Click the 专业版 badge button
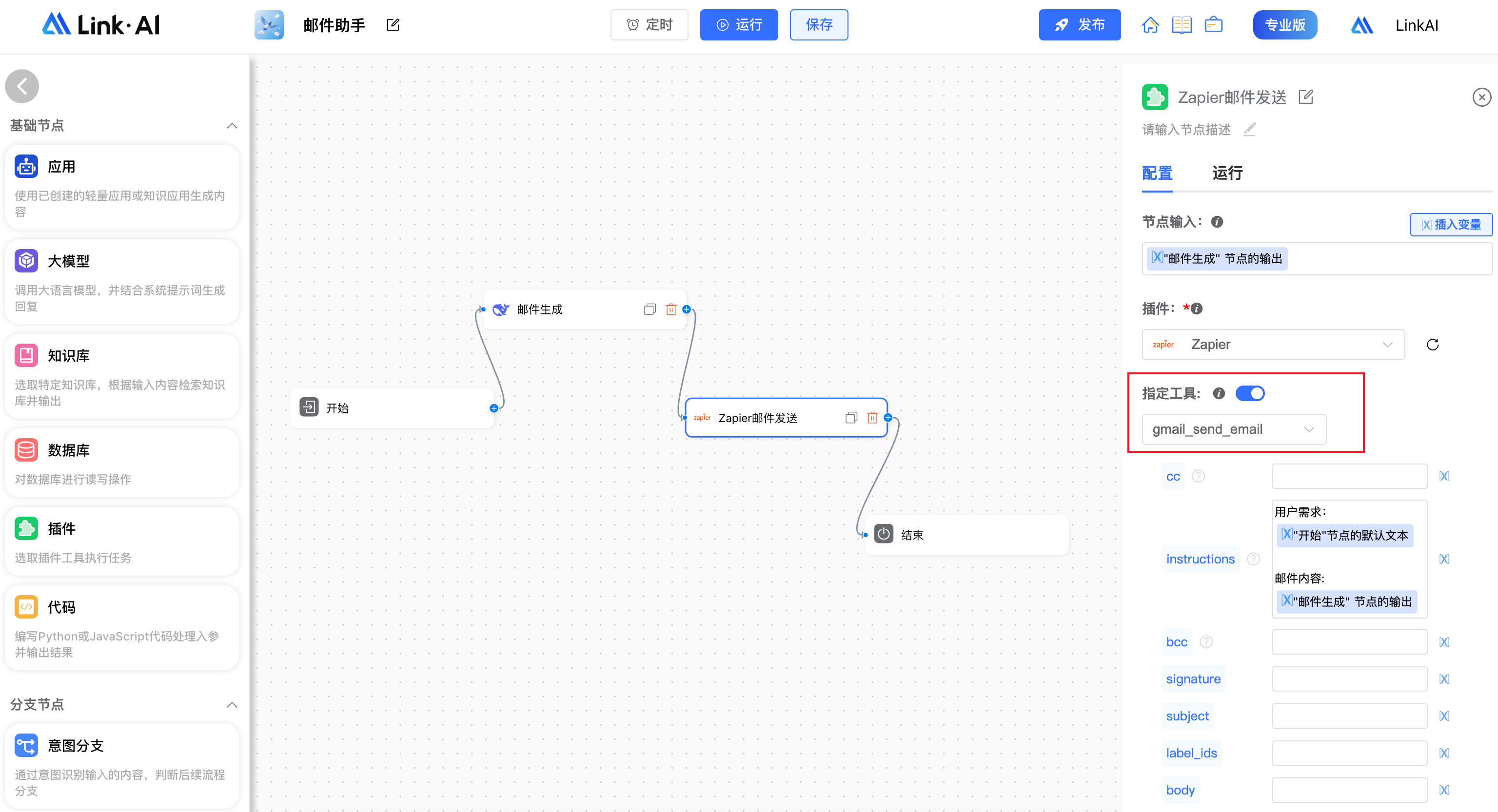The image size is (1498, 812). pos(1284,24)
